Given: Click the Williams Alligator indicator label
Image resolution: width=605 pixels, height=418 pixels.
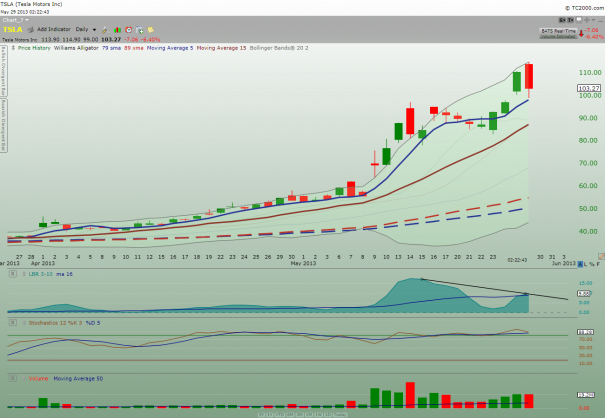Looking at the screenshot, I should click(76, 48).
